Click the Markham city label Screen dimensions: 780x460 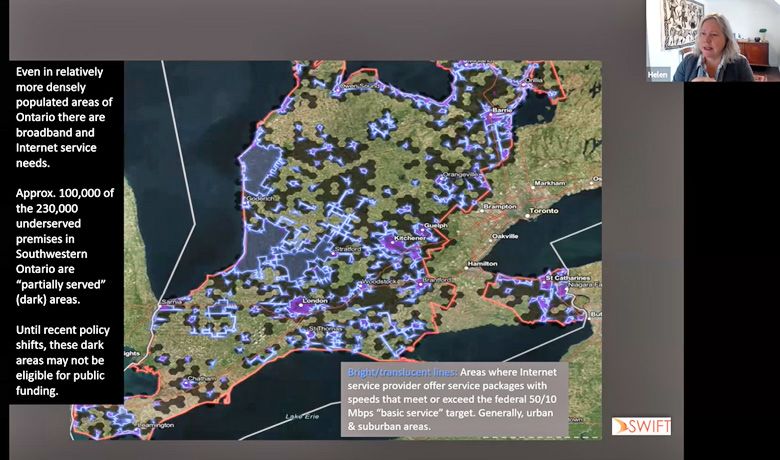(x=550, y=183)
